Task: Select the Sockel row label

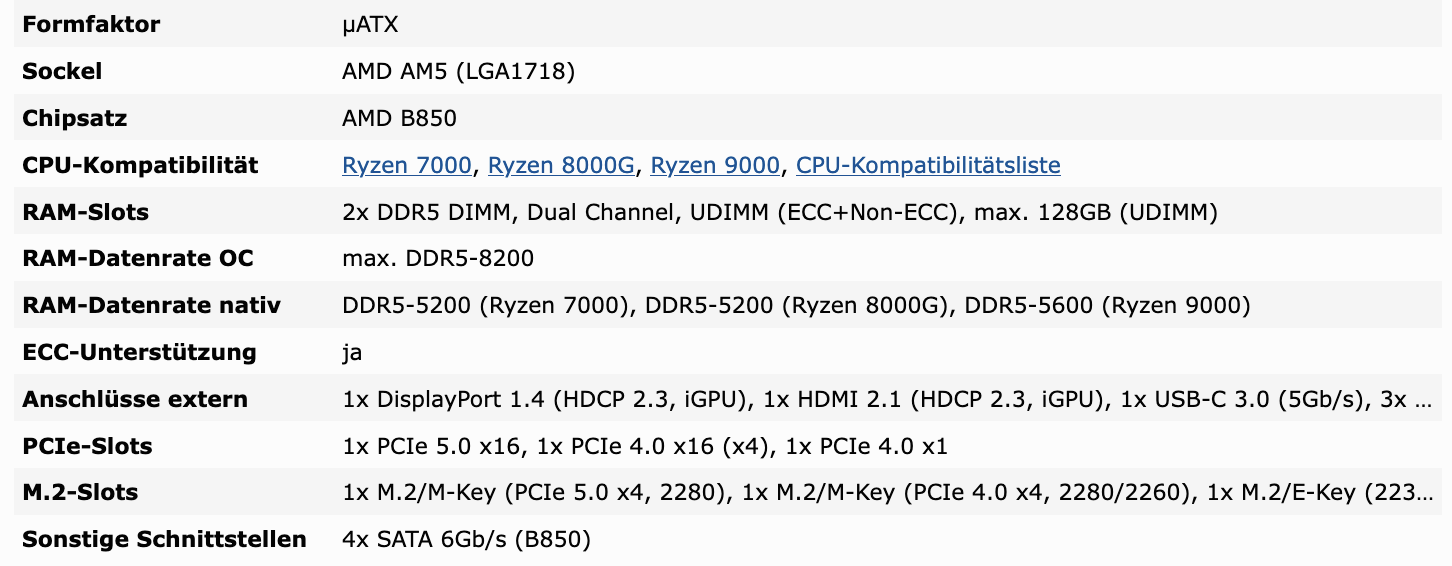Action: [x=62, y=72]
